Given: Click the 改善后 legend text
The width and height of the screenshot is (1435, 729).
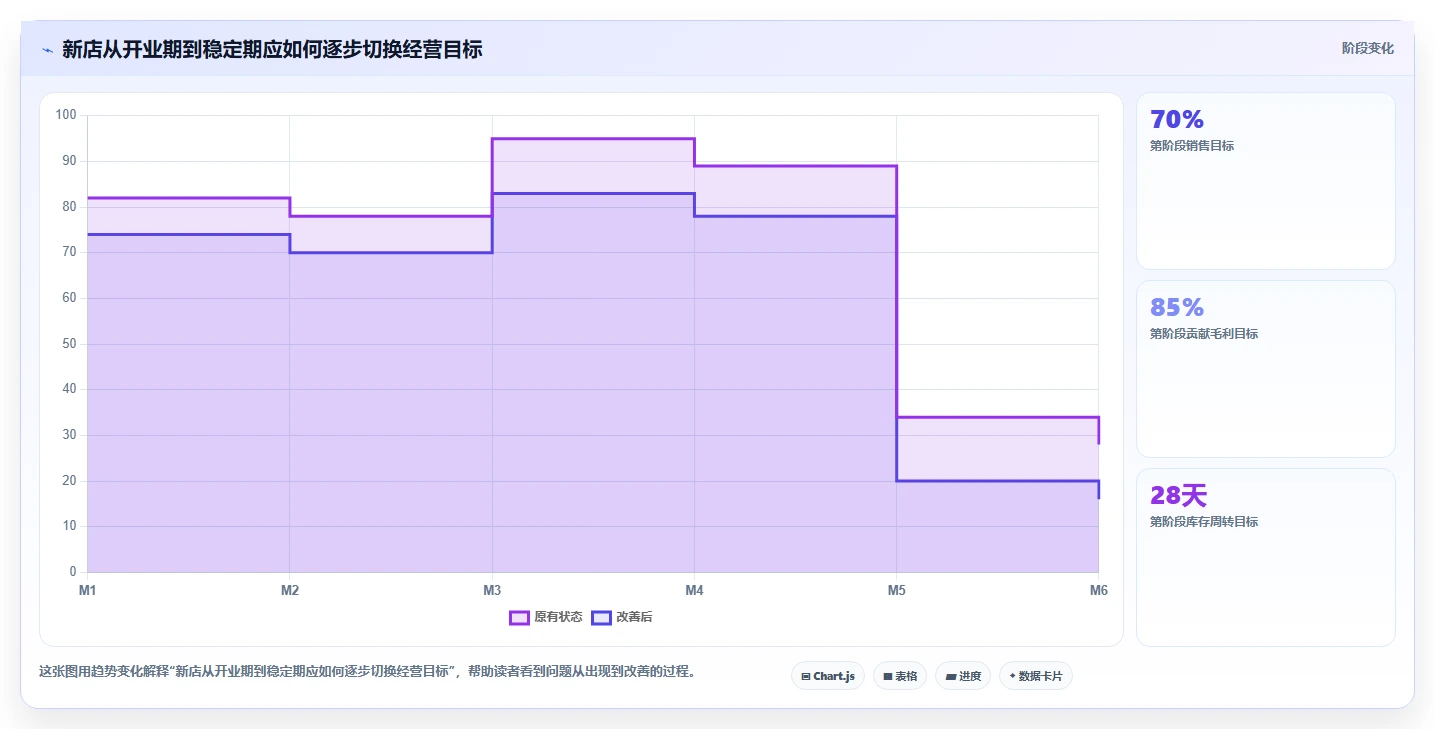Looking at the screenshot, I should [x=634, y=618].
